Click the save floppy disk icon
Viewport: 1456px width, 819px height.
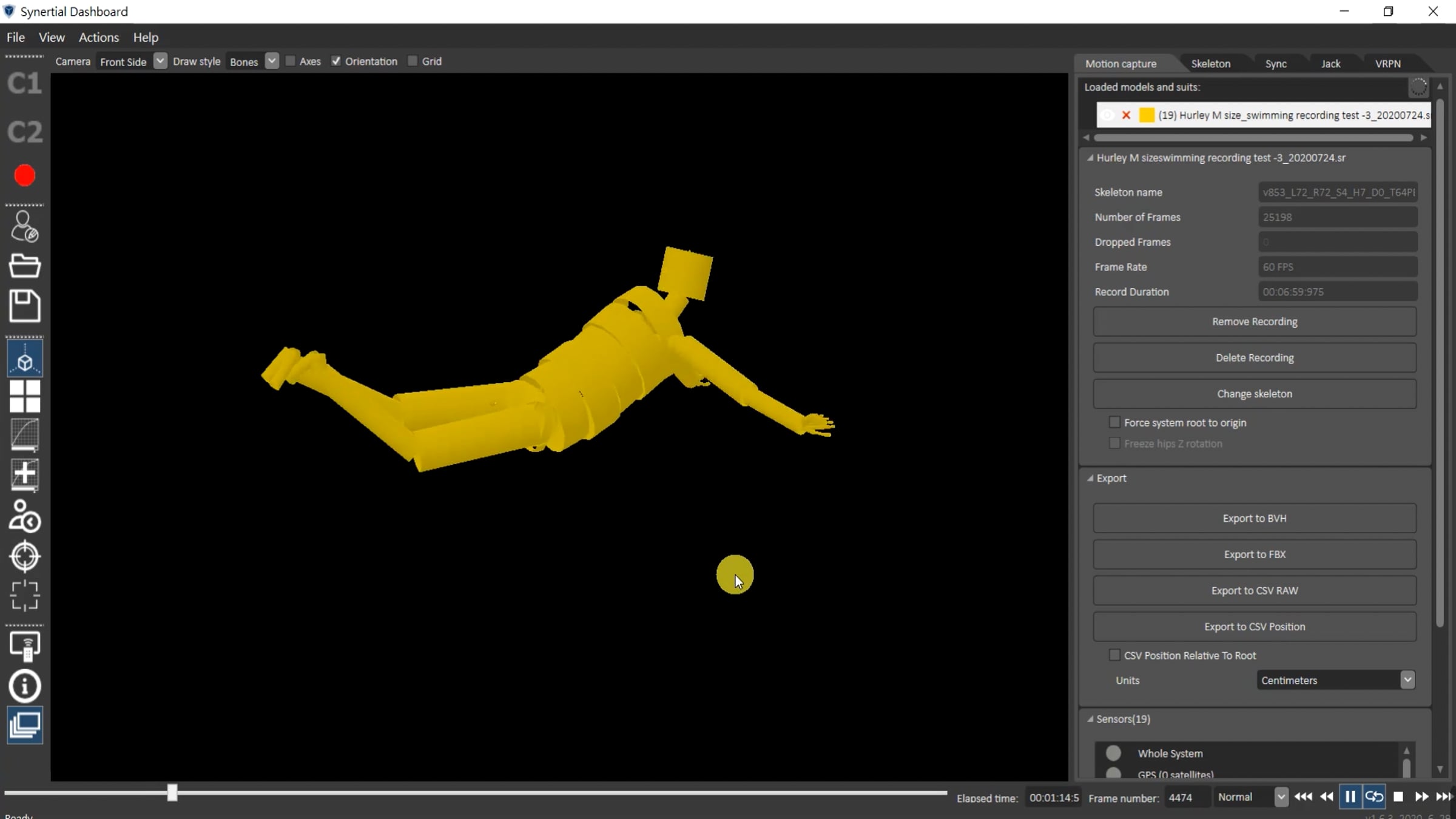click(25, 305)
